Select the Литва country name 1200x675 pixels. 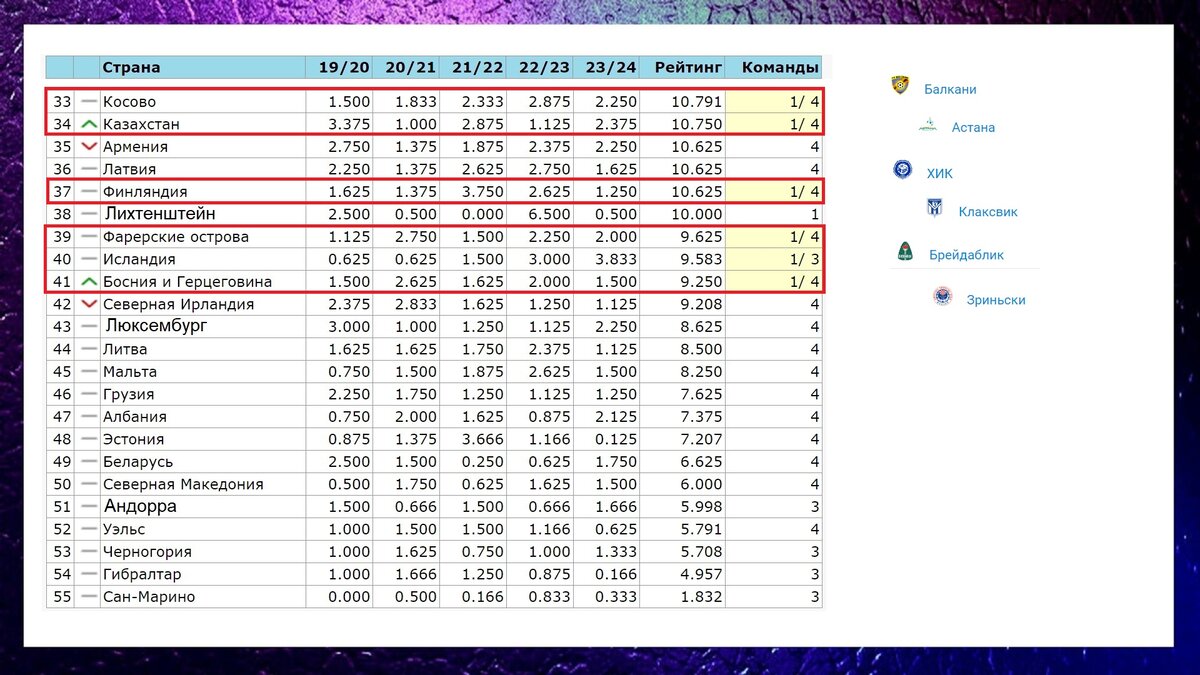pos(125,349)
